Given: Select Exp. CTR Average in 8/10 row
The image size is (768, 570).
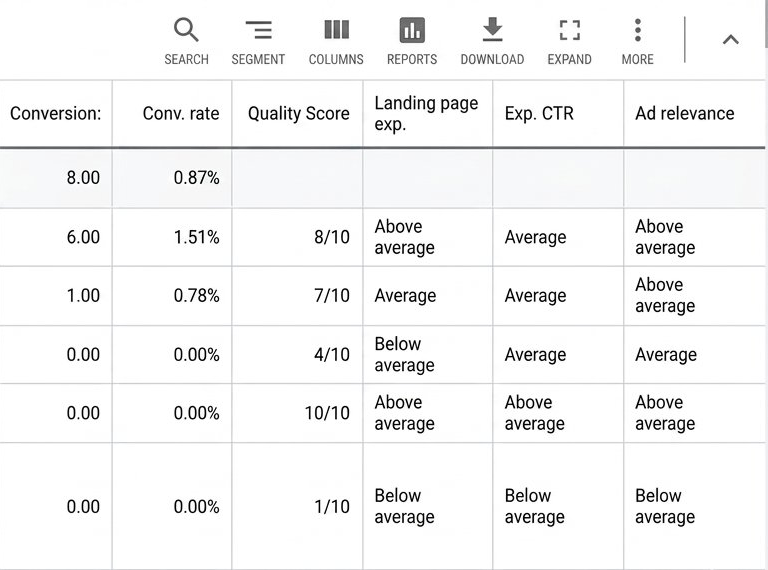Looking at the screenshot, I should [535, 237].
